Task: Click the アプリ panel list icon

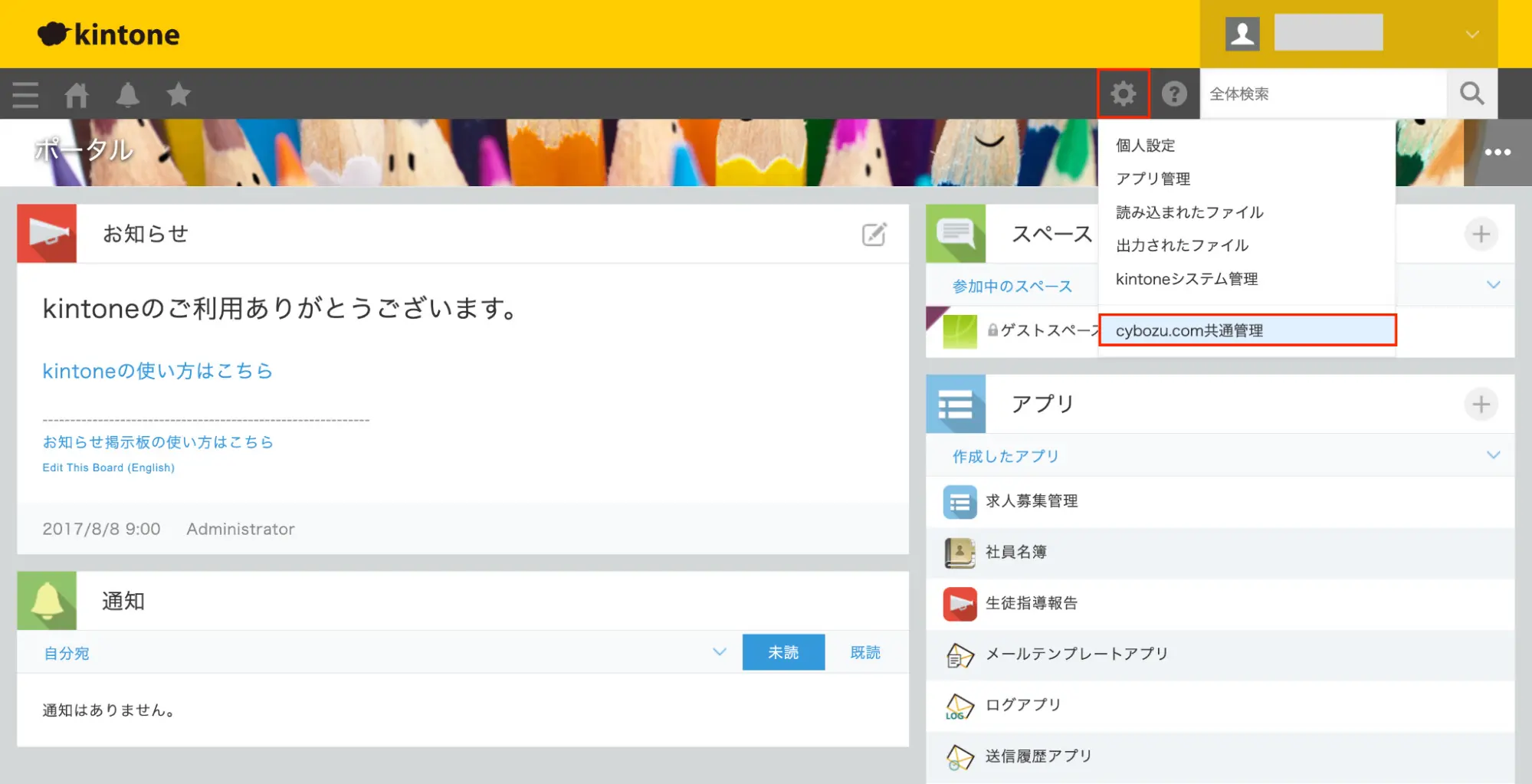Action: coord(956,404)
